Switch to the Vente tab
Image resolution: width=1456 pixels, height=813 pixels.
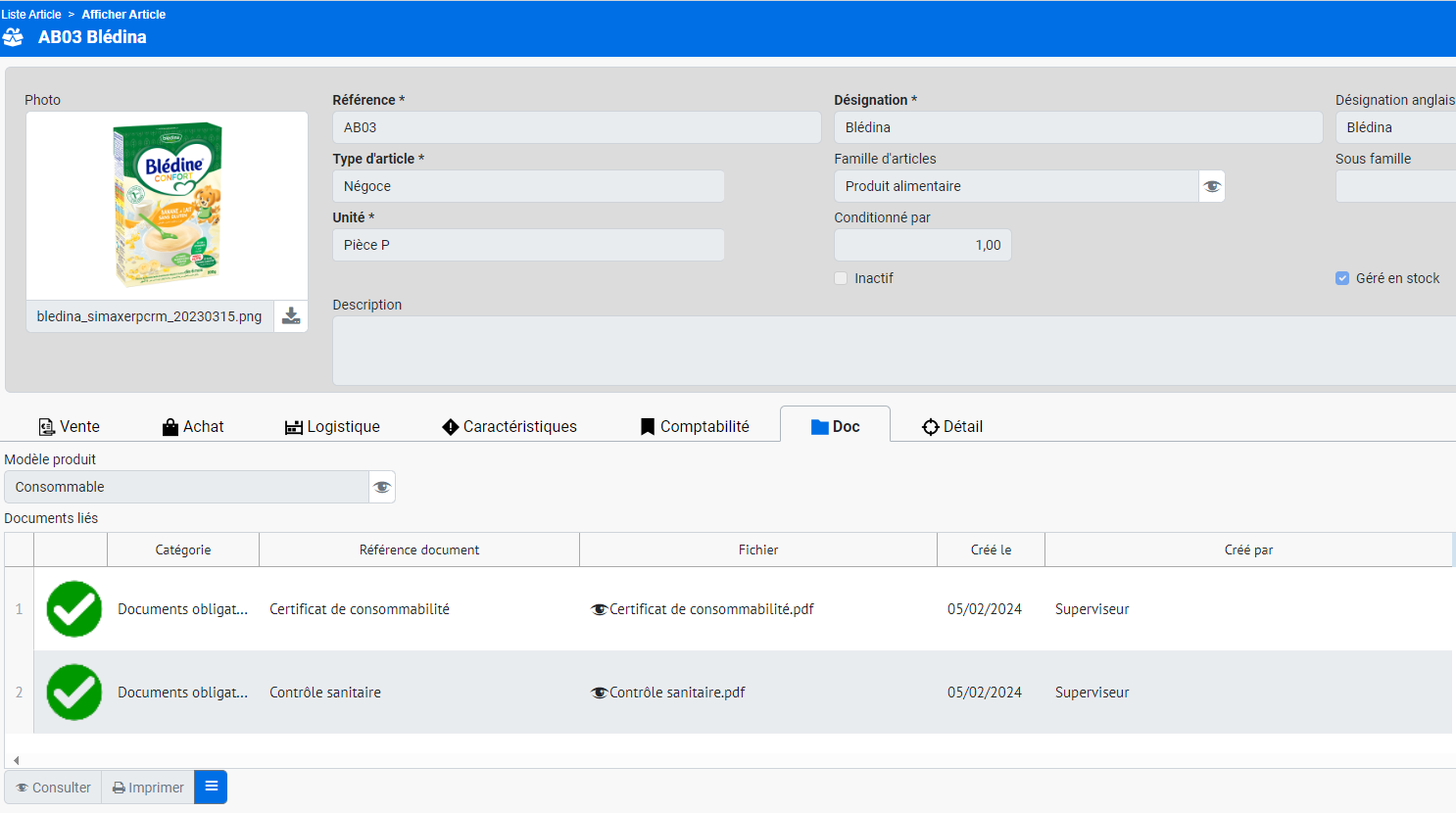69,426
